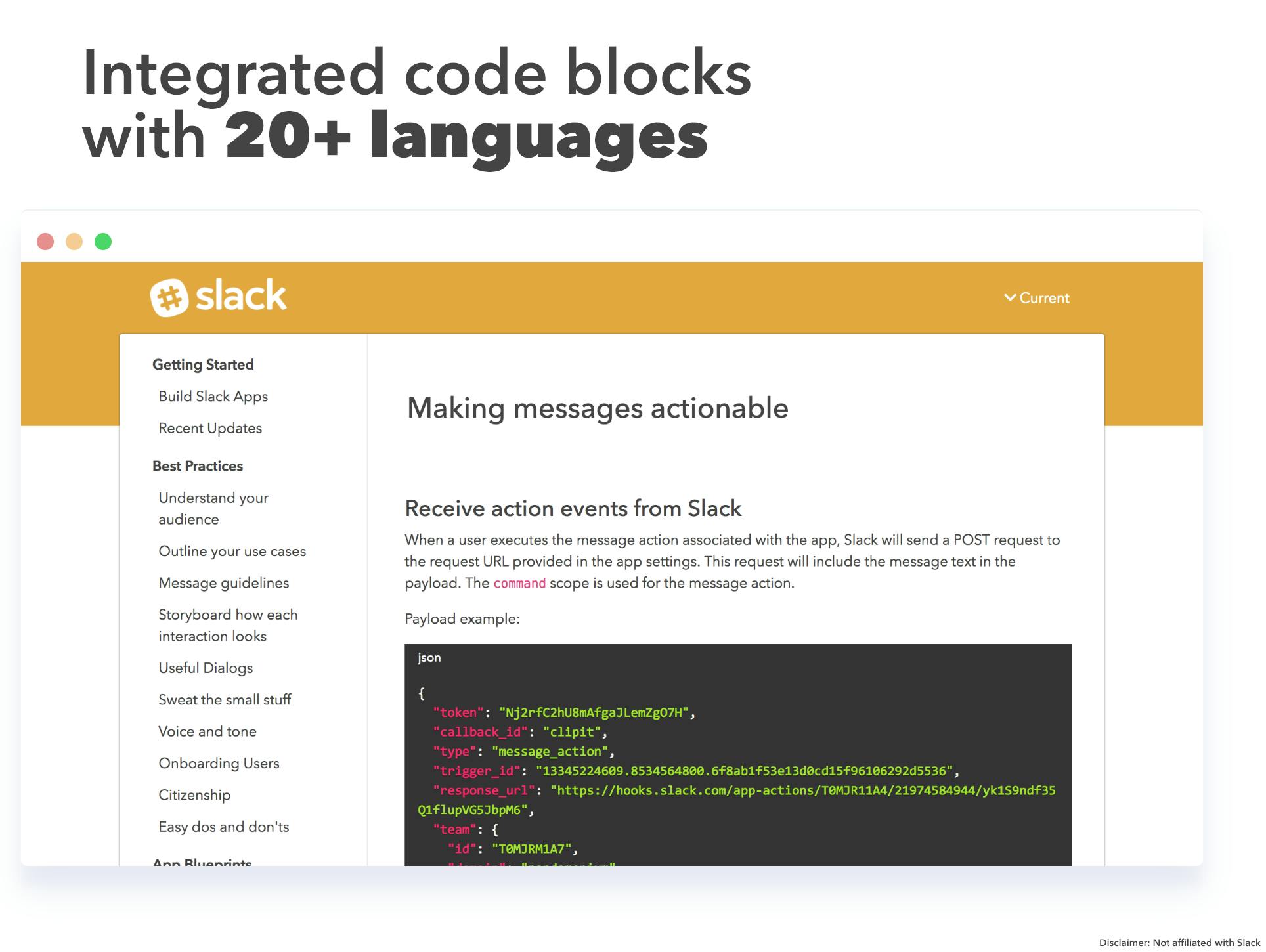The image size is (1266, 952).
Task: Open Storyboard how each interaction looks
Action: (228, 625)
